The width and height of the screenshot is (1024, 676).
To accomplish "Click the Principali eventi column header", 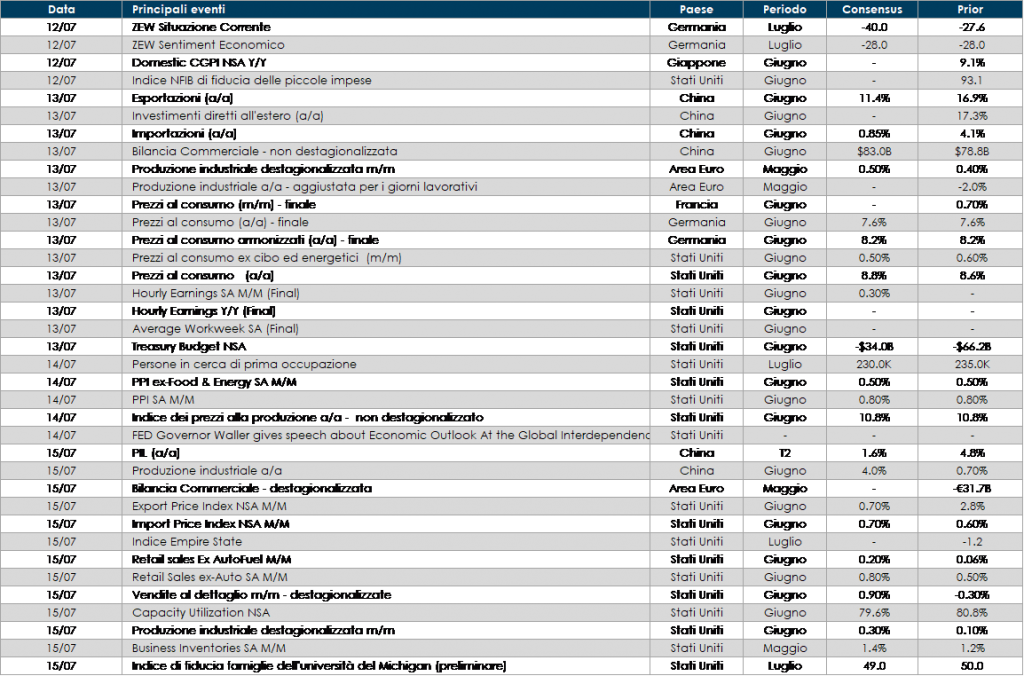I will pos(179,9).
